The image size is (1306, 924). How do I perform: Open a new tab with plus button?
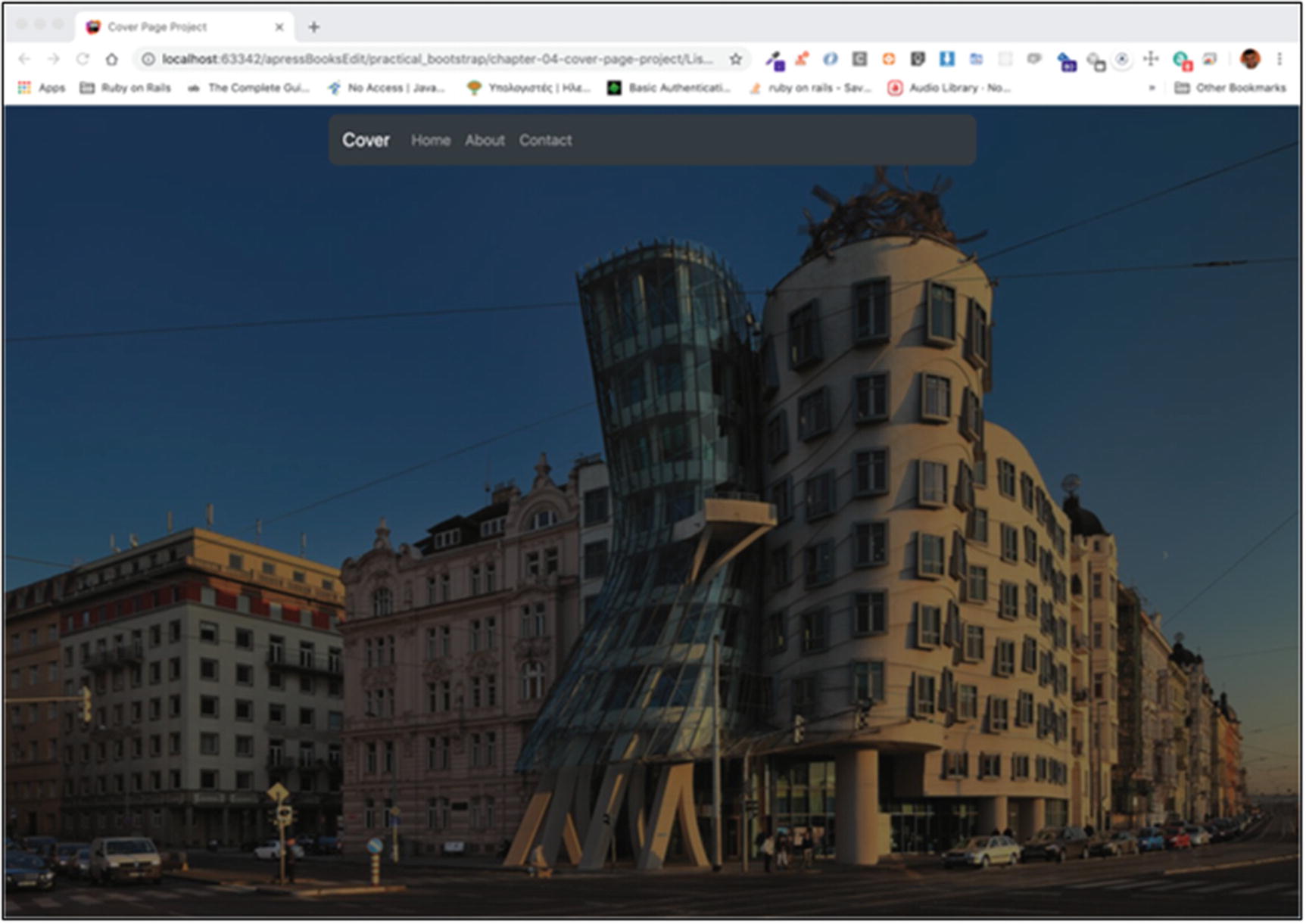point(313,27)
